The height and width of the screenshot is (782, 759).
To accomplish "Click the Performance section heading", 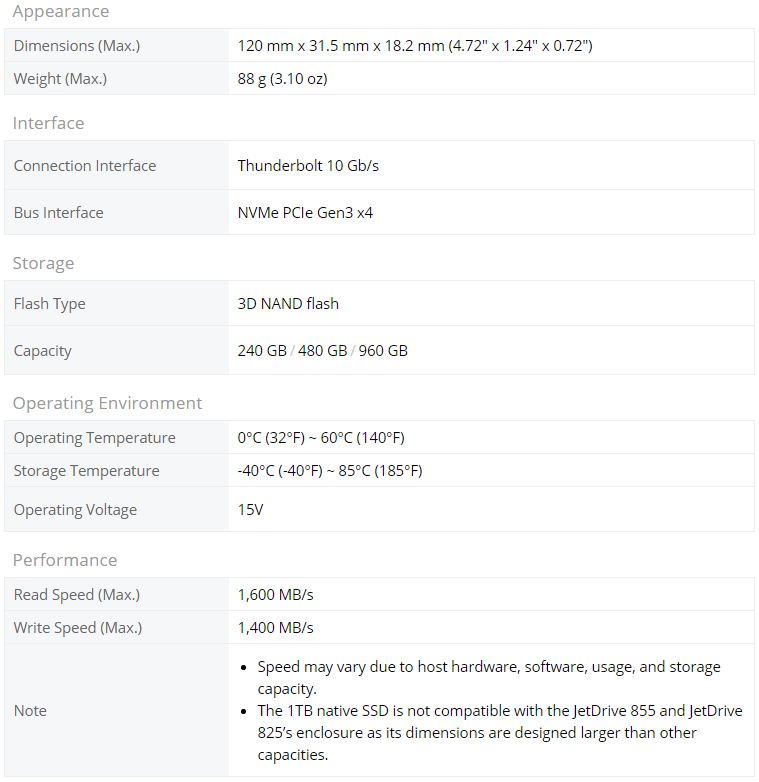I will [x=65, y=560].
